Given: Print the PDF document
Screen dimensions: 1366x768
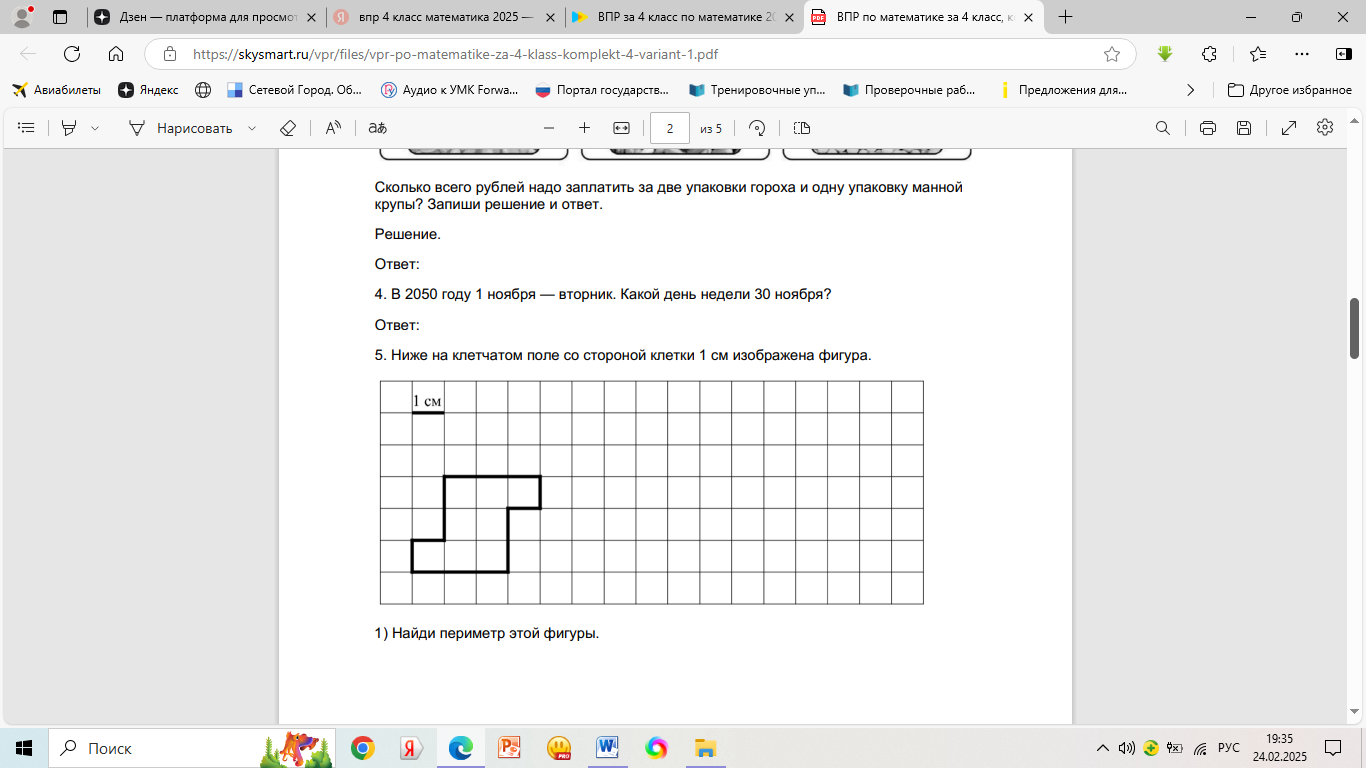Looking at the screenshot, I should 1208,128.
